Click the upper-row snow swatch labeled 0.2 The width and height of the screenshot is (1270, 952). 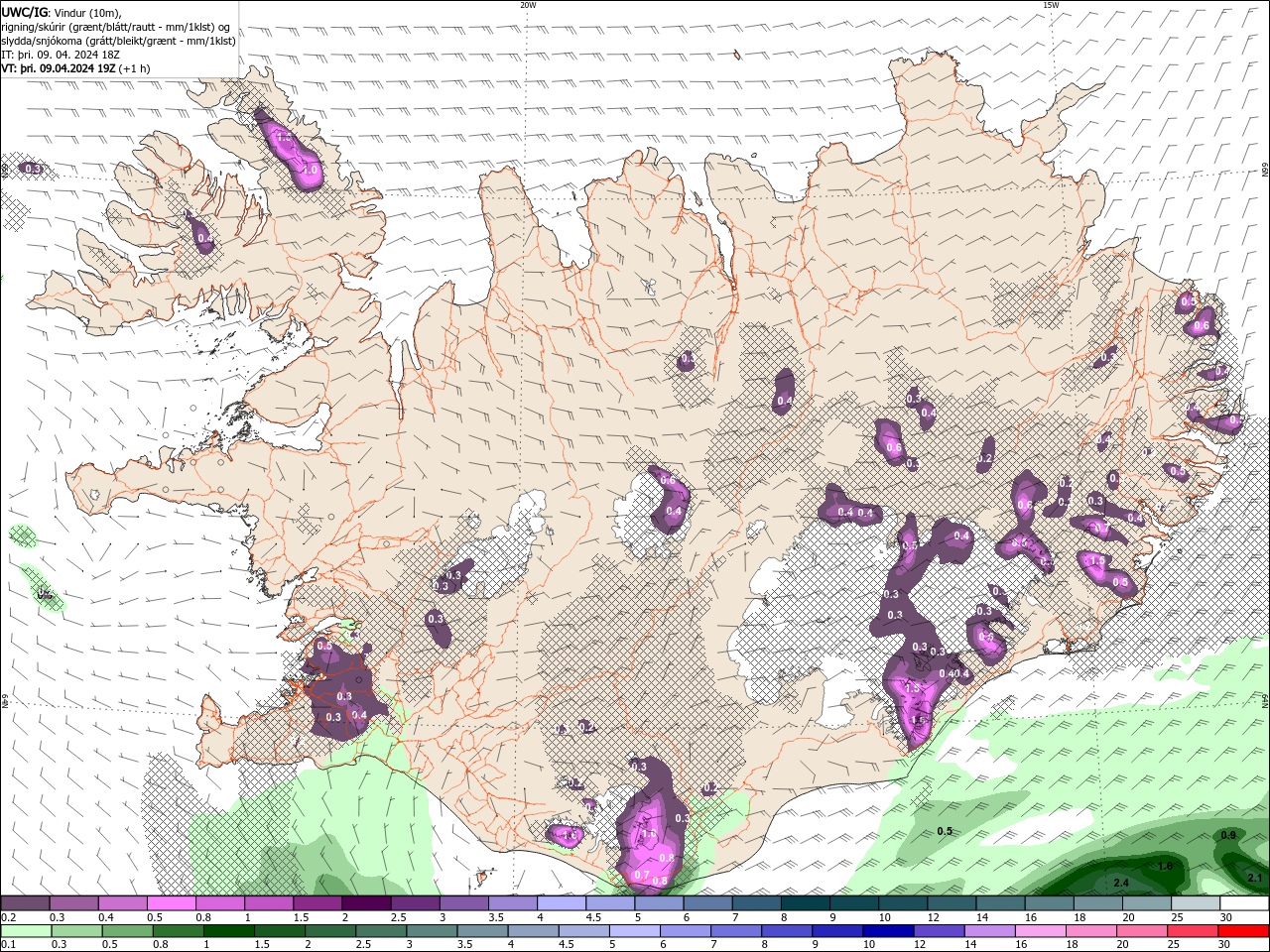(25, 903)
